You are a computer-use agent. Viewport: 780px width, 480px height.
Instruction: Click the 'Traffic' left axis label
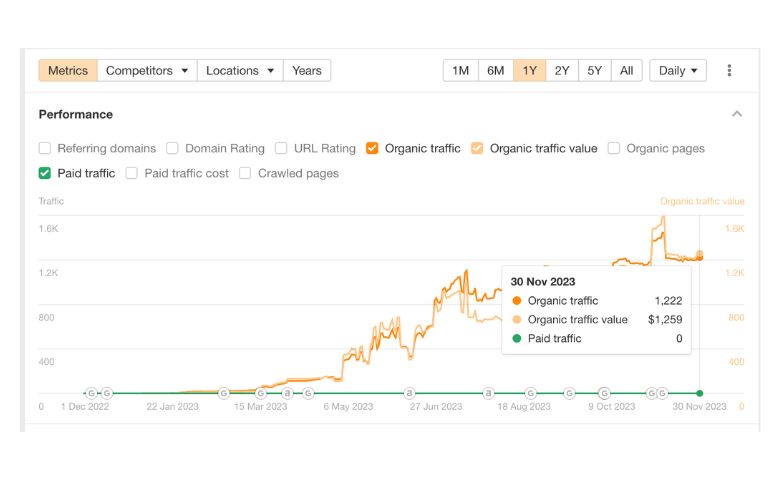(51, 201)
